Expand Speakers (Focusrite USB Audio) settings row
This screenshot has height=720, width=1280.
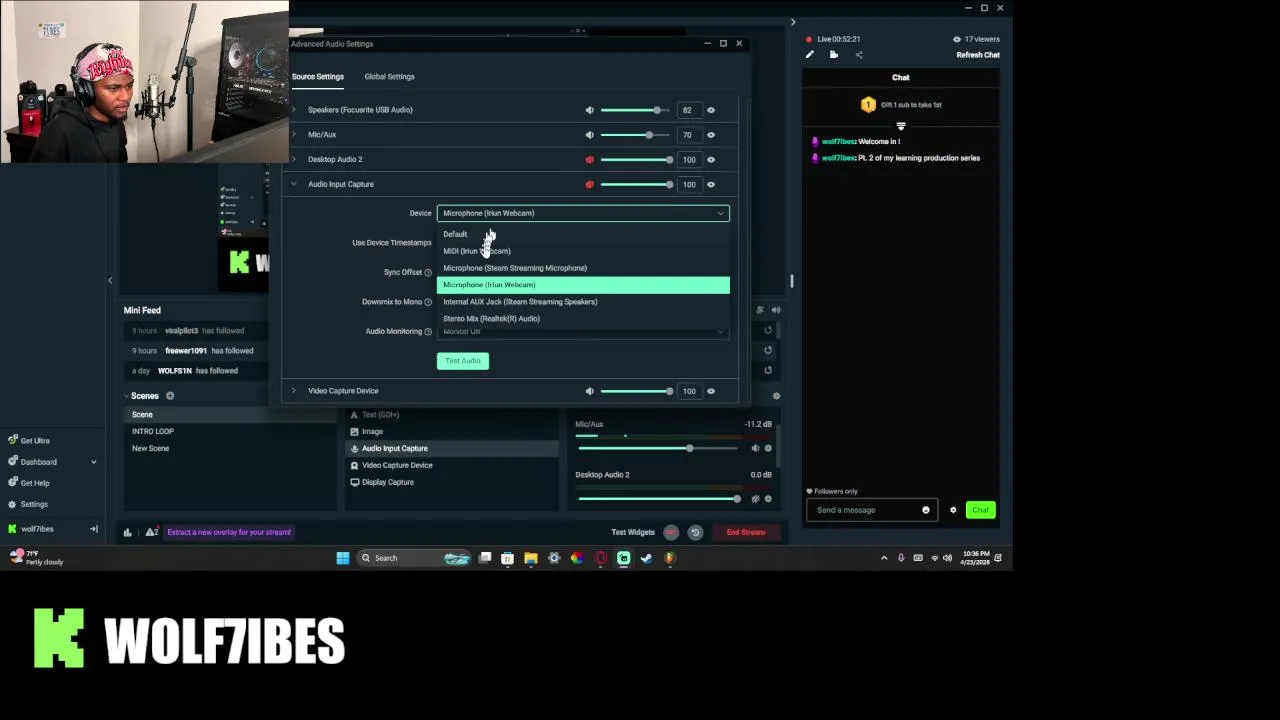293,110
